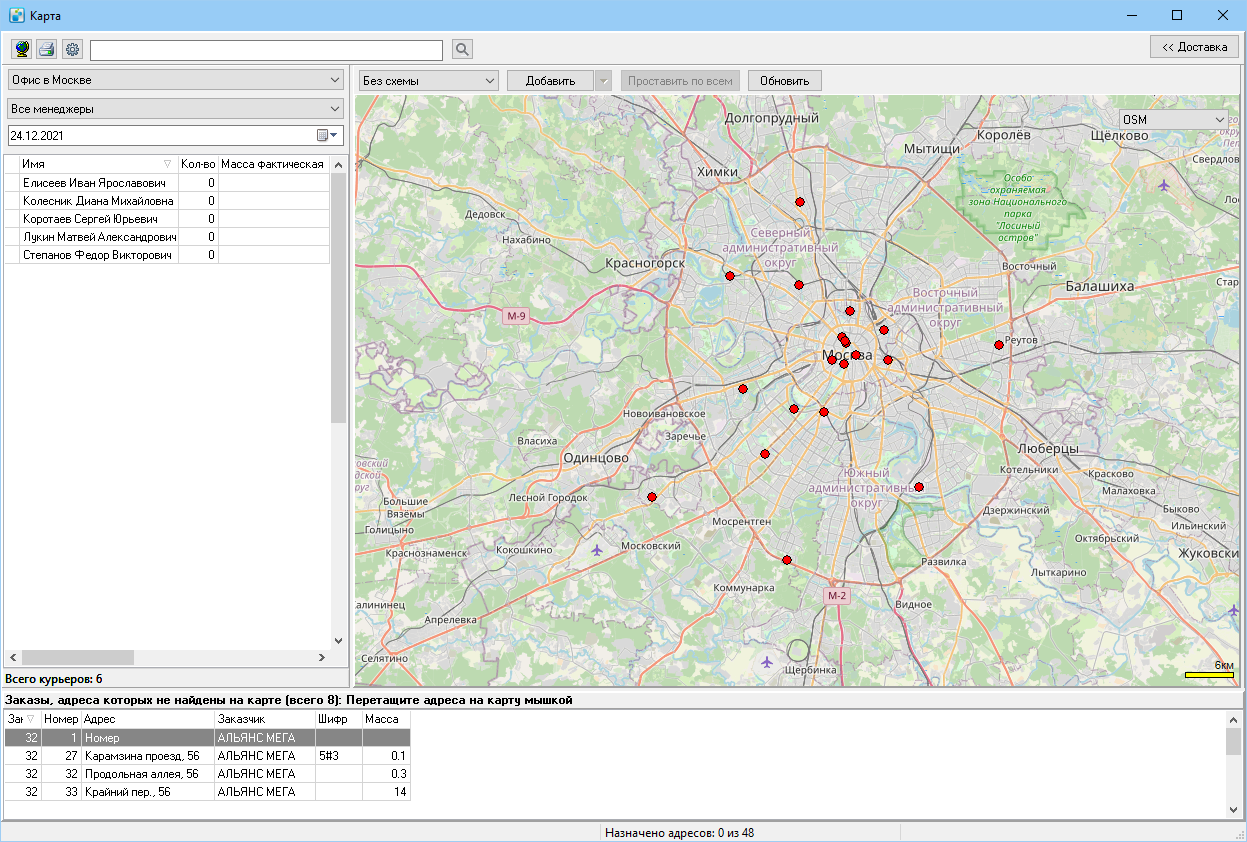Select courier Коротаев Сергей Юрьевич
The height and width of the screenshot is (842, 1247).
pos(167,219)
